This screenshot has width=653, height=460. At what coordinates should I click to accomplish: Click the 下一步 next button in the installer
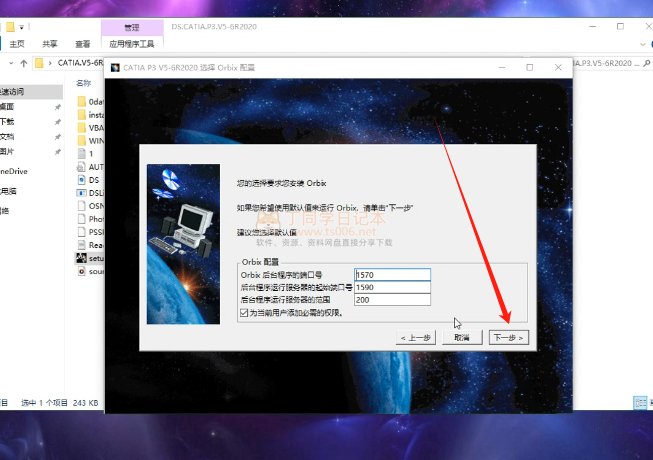(x=508, y=338)
